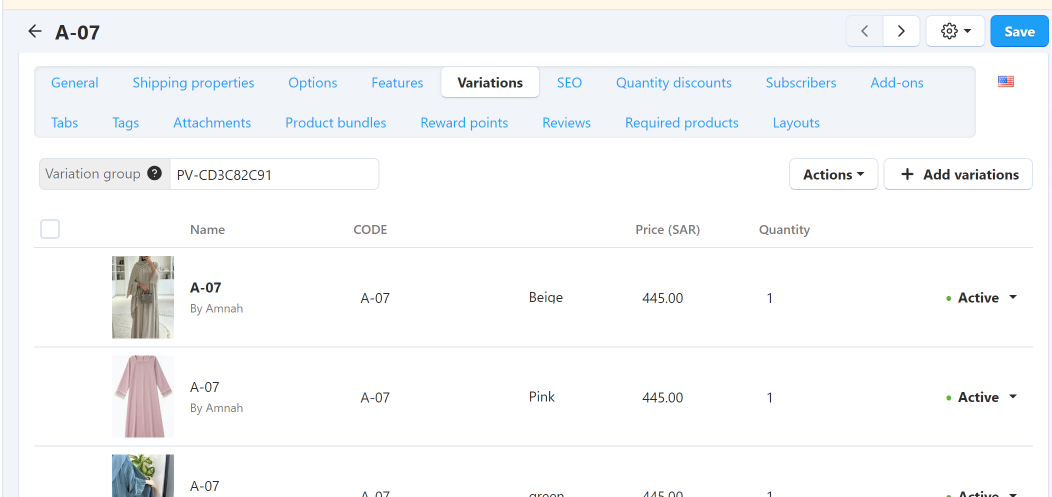
Task: Click the Price (SAR) column header
Action: (x=668, y=229)
